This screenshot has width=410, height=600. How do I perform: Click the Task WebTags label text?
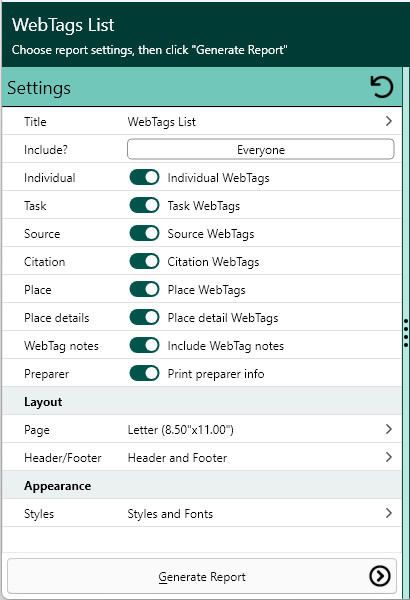[x=204, y=206]
